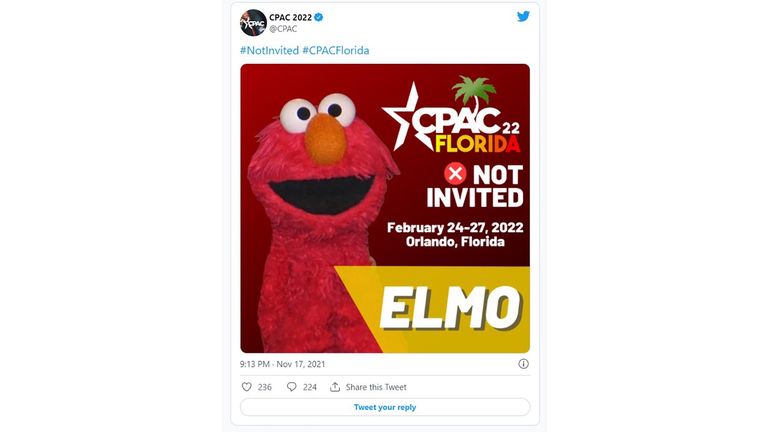Click the share upload arrow icon

coord(335,387)
